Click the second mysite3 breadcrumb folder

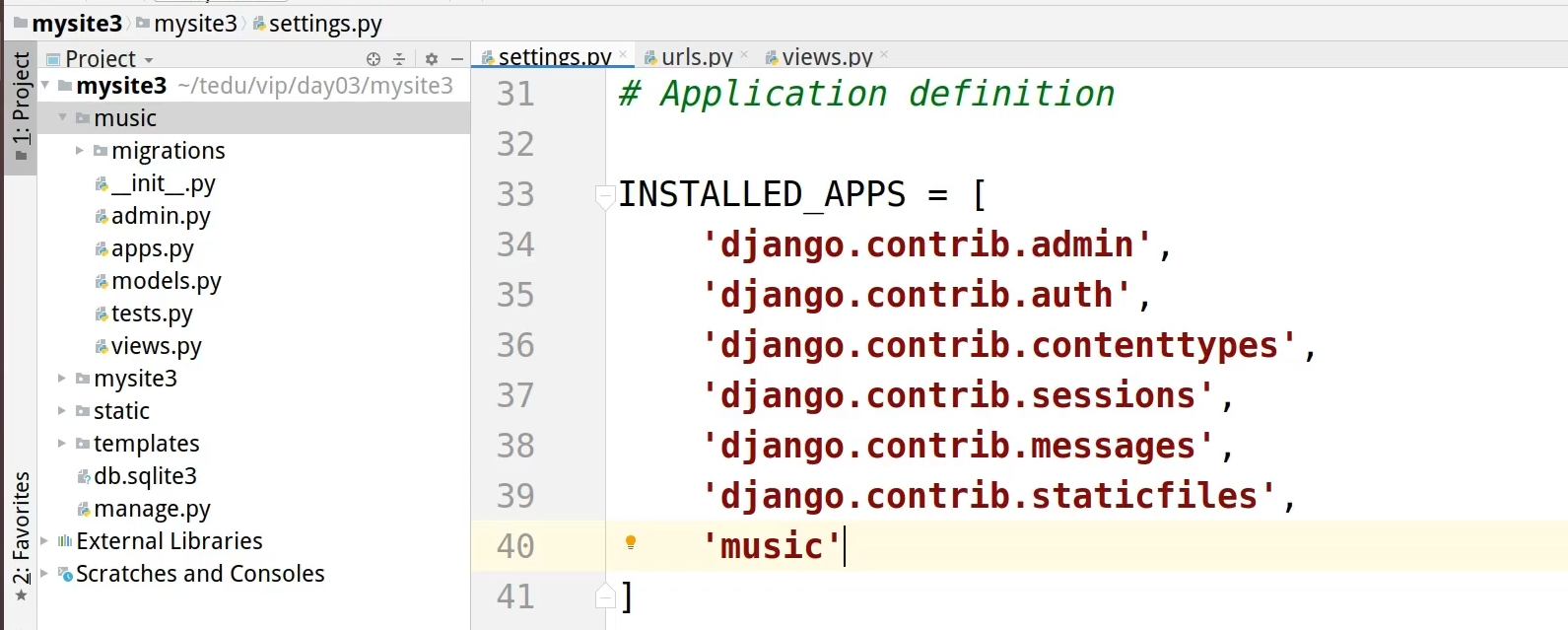click(187, 23)
